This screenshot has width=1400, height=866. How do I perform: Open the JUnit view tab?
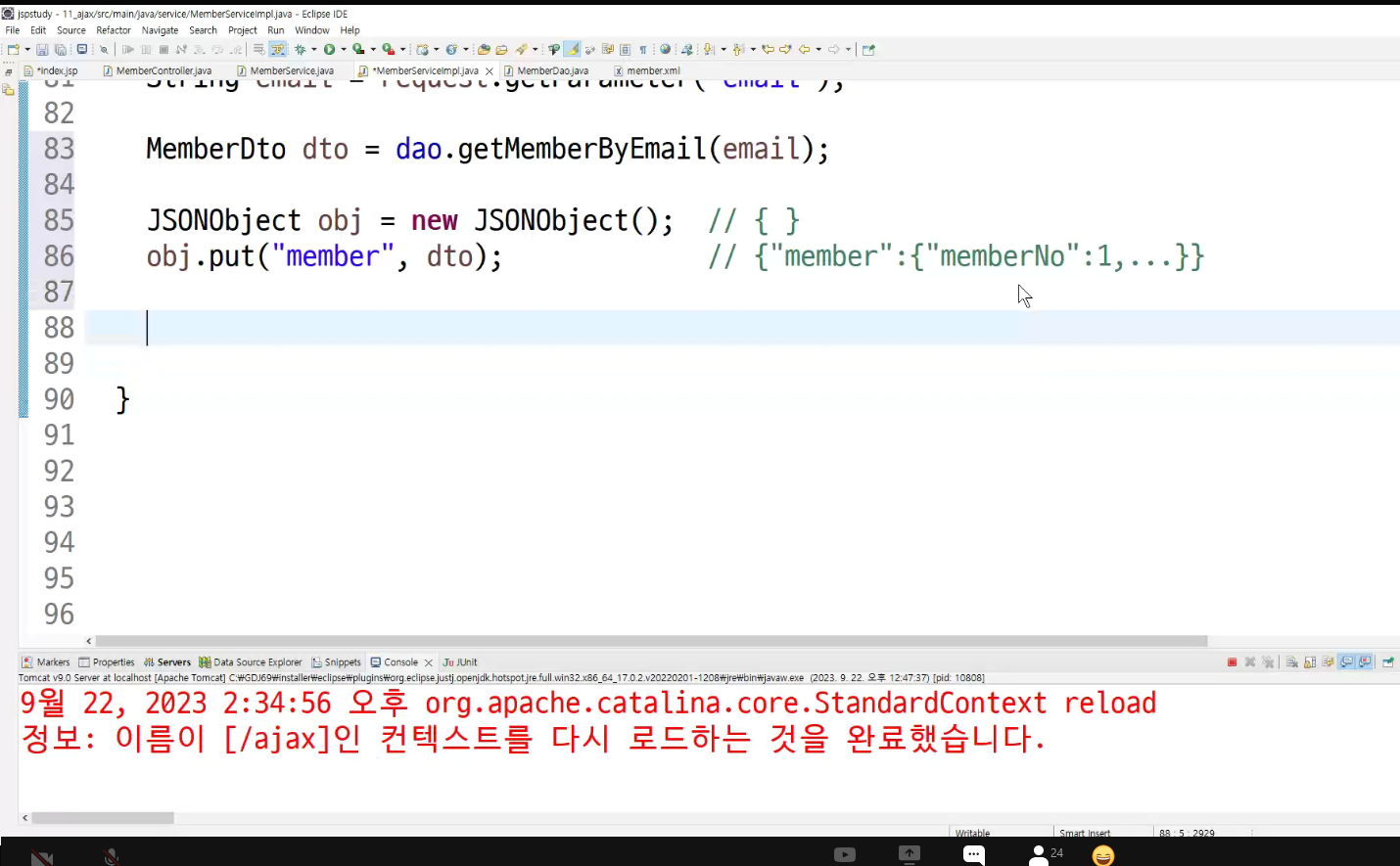point(460,662)
